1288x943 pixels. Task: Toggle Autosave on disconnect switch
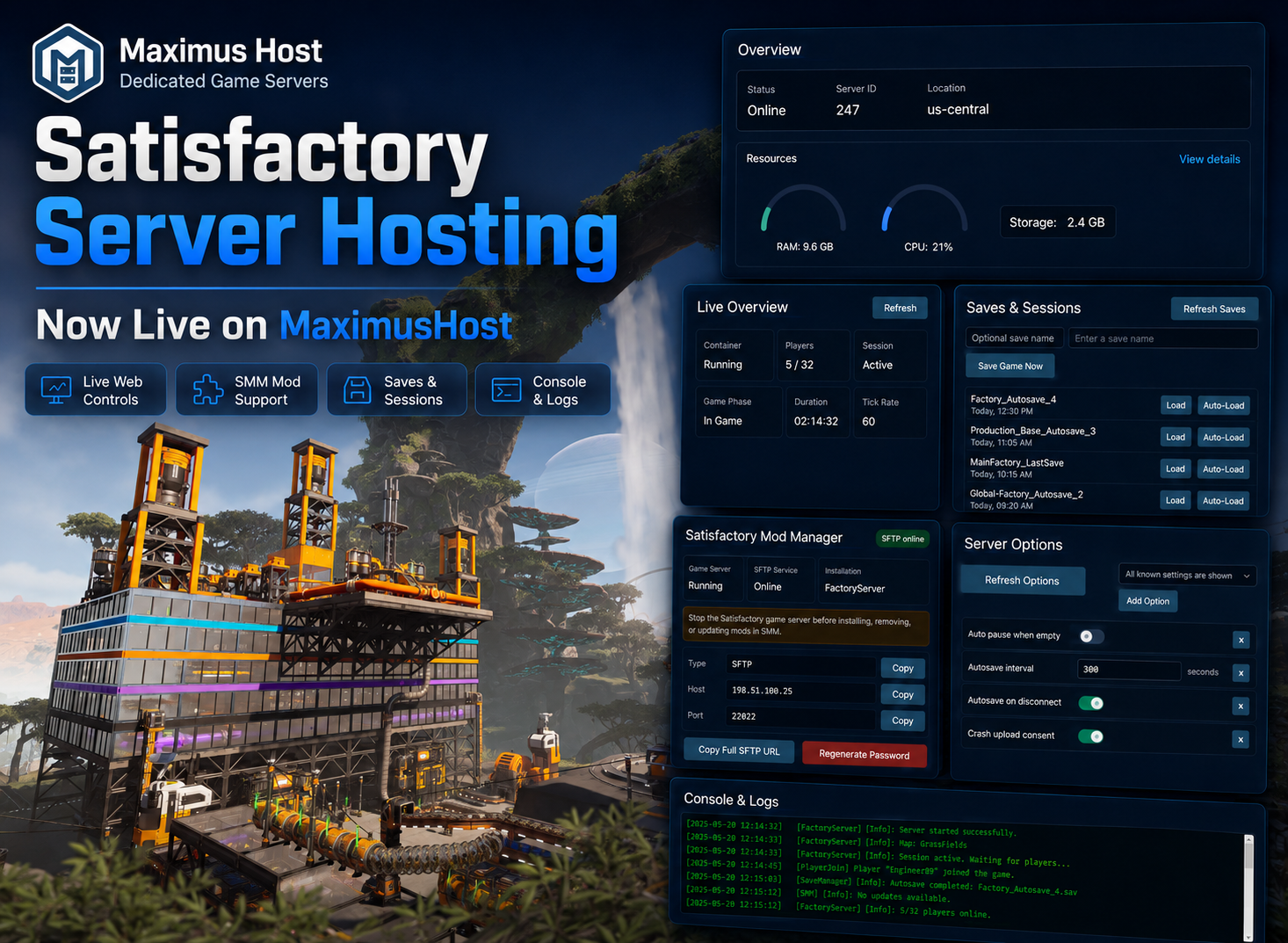1091,703
